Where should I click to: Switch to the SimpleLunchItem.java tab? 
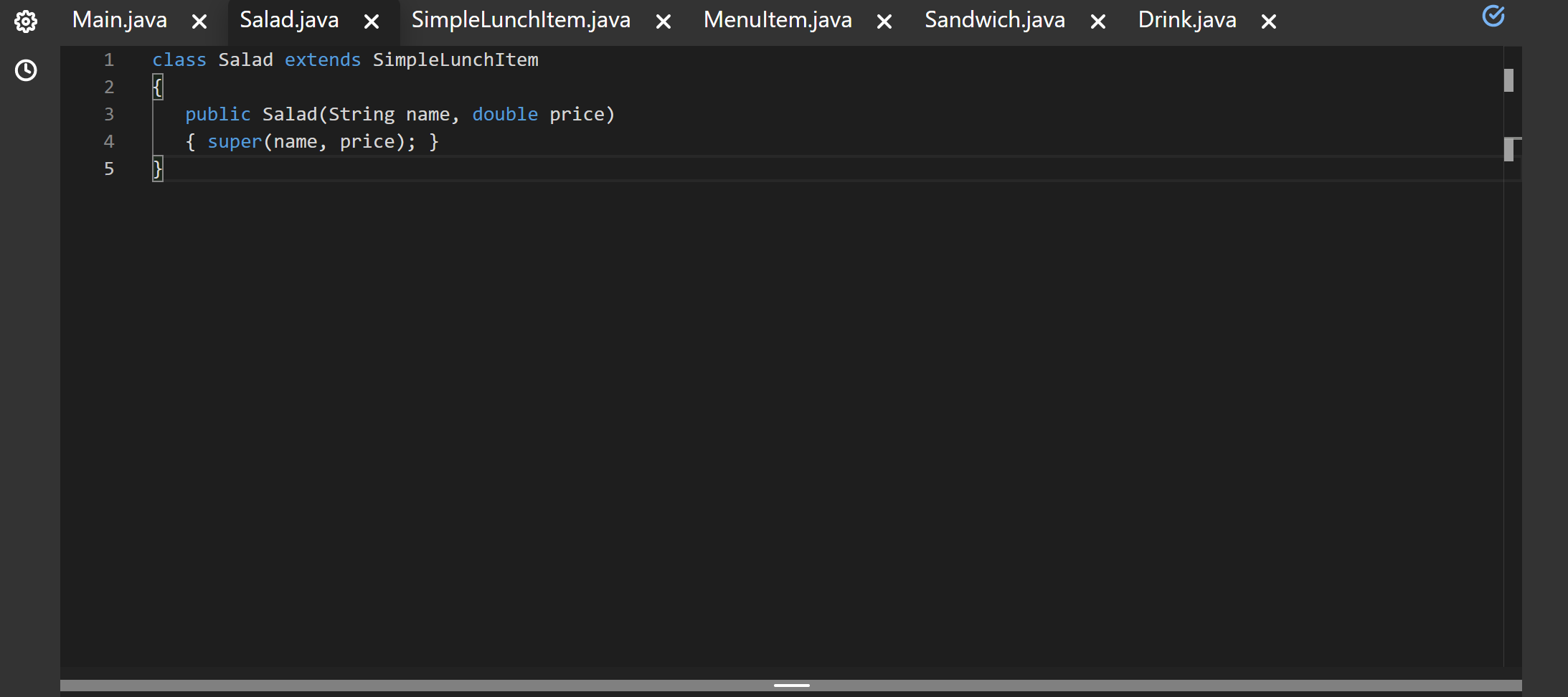click(x=520, y=20)
